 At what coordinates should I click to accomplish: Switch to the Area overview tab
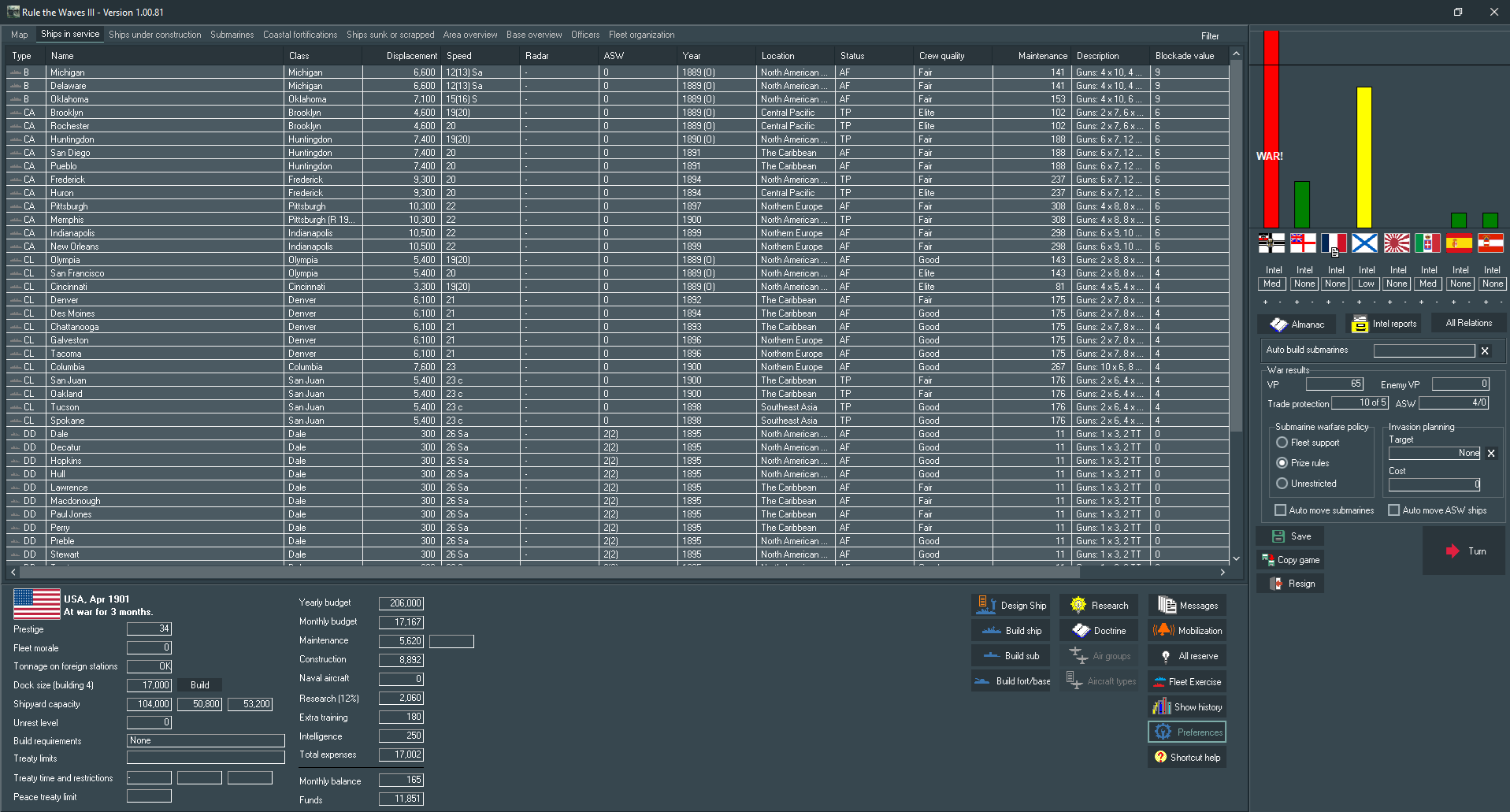pos(470,35)
